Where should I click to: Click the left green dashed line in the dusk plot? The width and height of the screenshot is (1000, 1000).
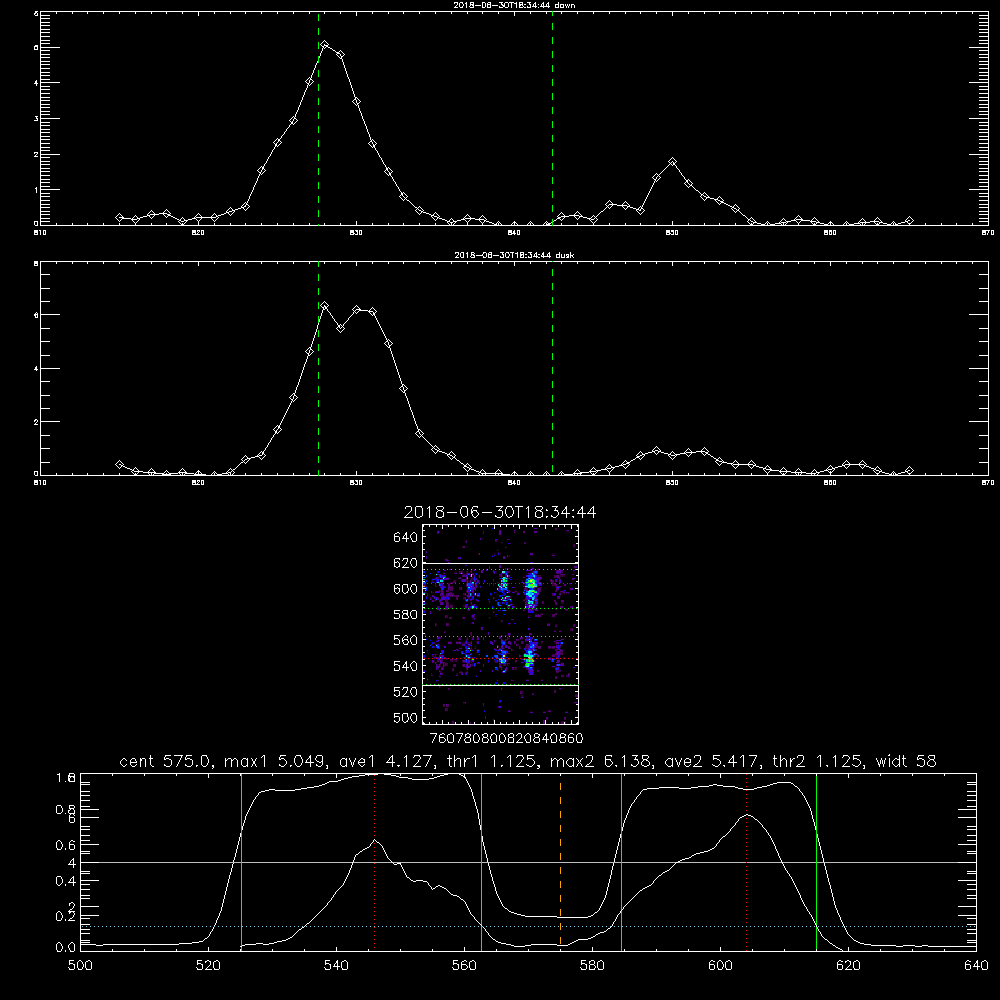pos(318,368)
